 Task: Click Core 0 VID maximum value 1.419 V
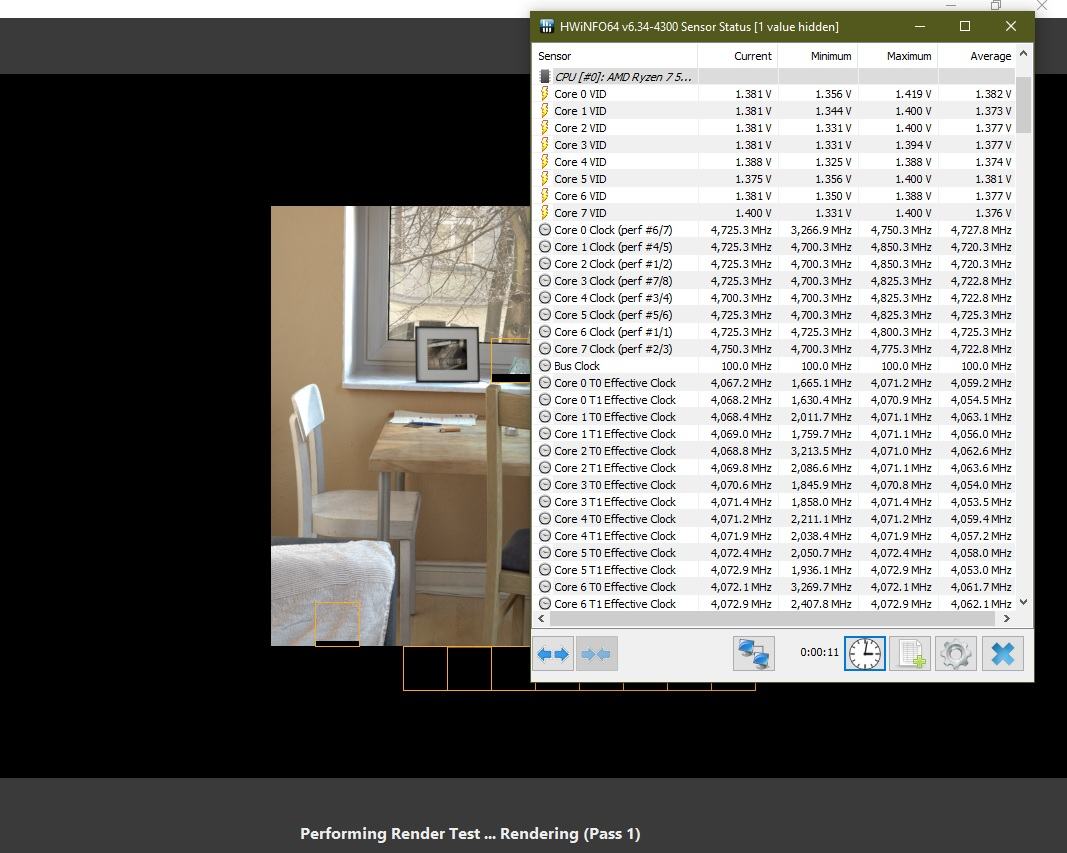coord(913,94)
